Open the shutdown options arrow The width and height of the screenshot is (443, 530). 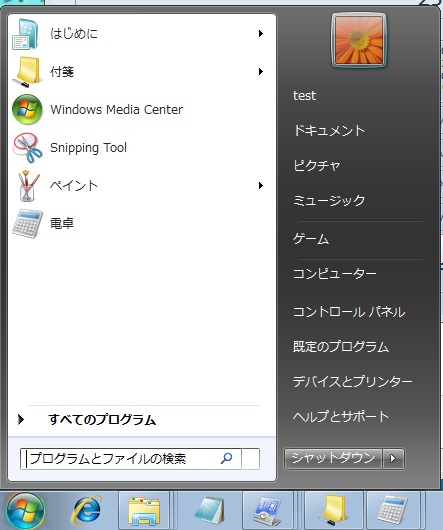coord(393,459)
